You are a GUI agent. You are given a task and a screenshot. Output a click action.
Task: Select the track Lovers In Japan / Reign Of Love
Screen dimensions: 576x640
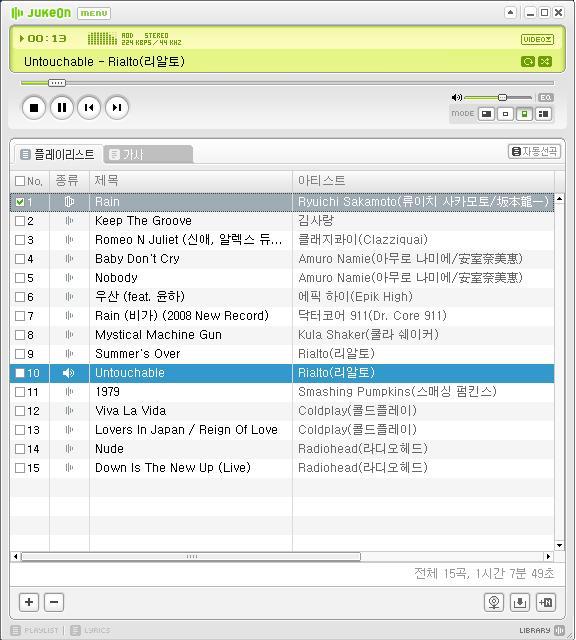pos(186,430)
